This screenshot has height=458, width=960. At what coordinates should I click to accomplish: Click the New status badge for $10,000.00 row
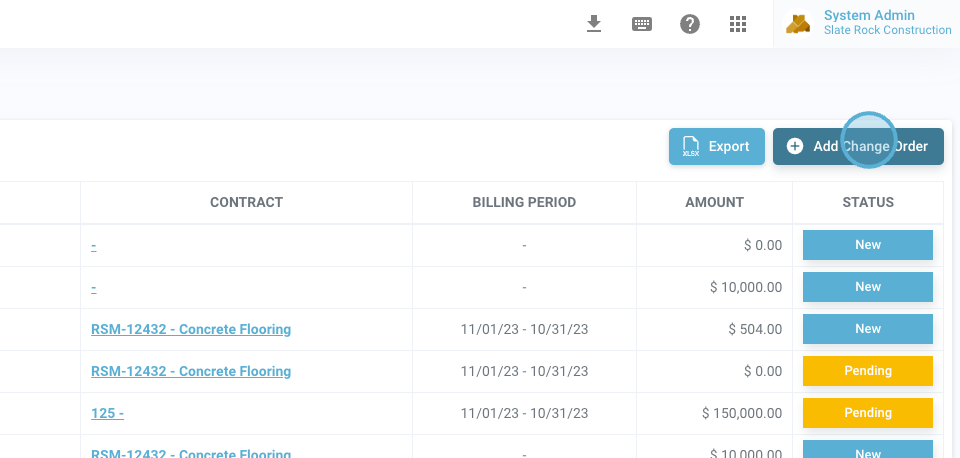(868, 287)
